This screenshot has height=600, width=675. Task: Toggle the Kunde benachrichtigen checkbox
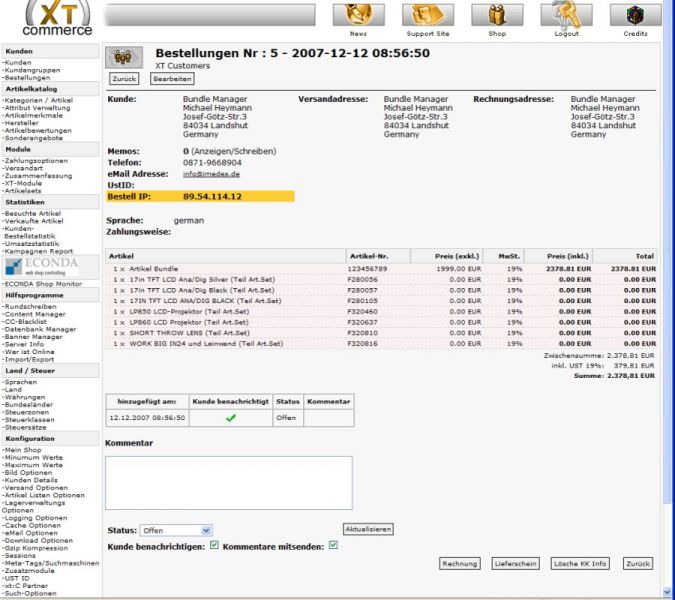214,545
